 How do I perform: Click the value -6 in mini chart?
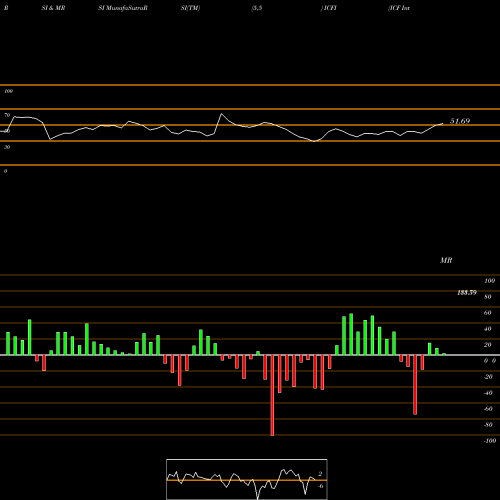320,486
